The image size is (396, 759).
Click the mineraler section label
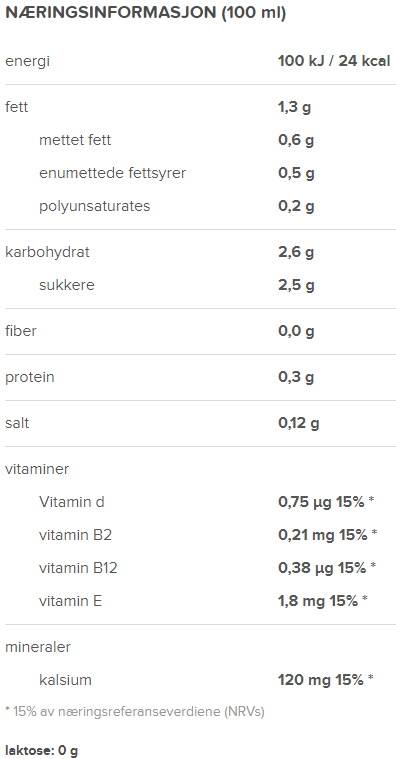click(x=38, y=647)
